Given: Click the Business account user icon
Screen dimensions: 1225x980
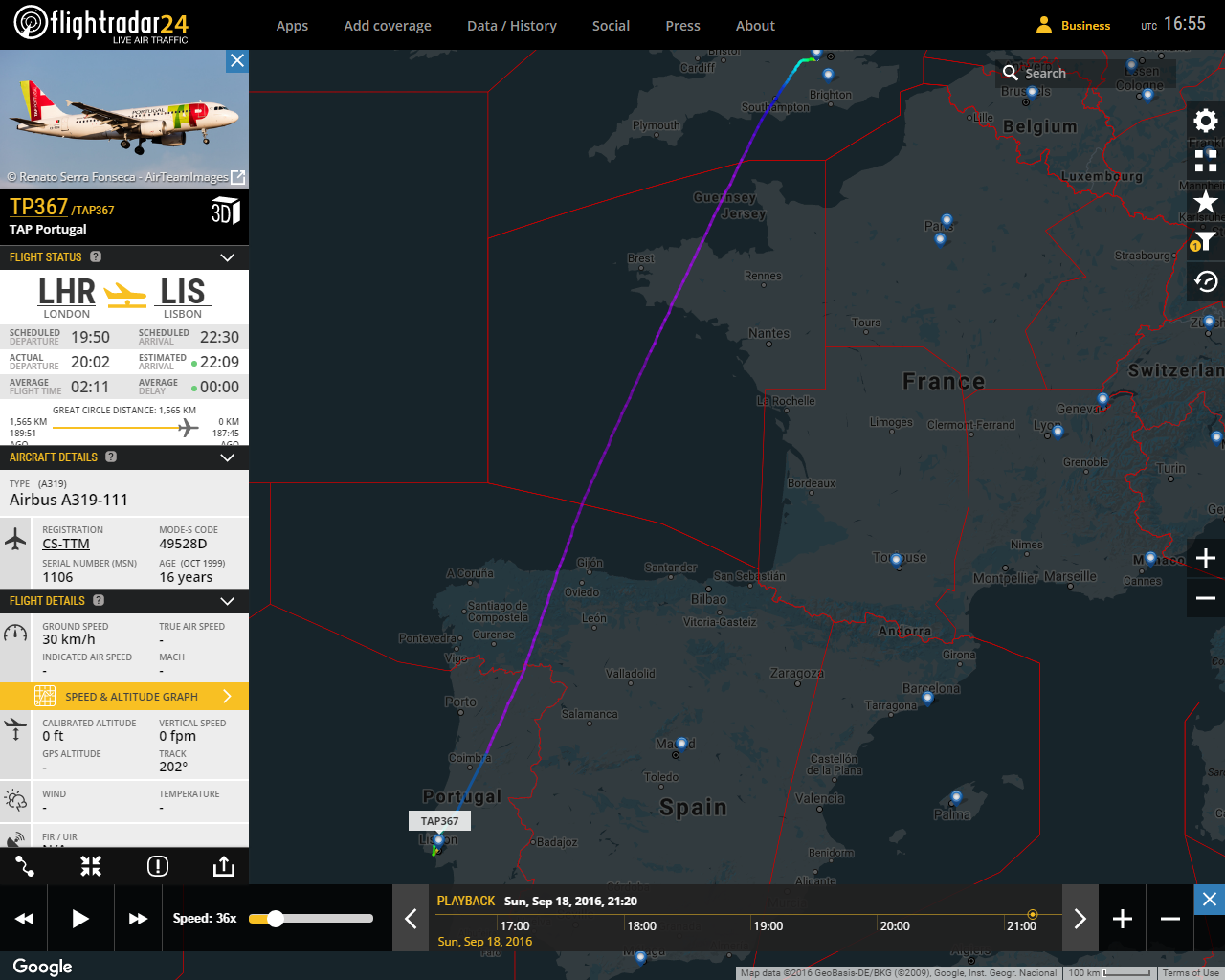Looking at the screenshot, I should [x=1044, y=25].
